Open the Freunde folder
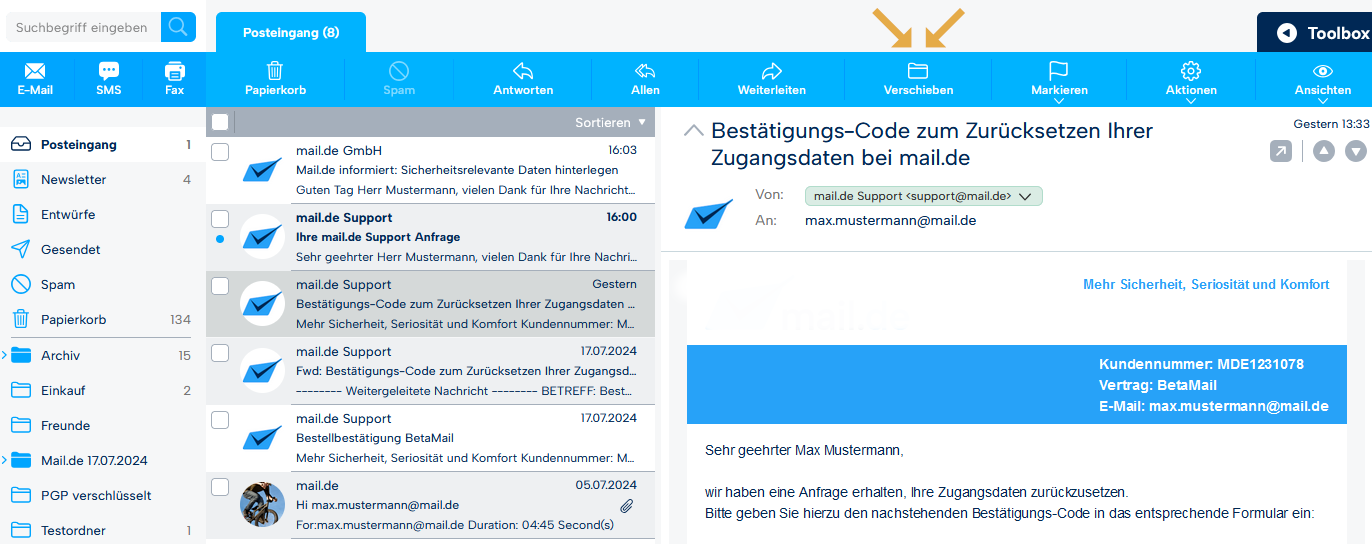1372x544 pixels. tap(103, 426)
